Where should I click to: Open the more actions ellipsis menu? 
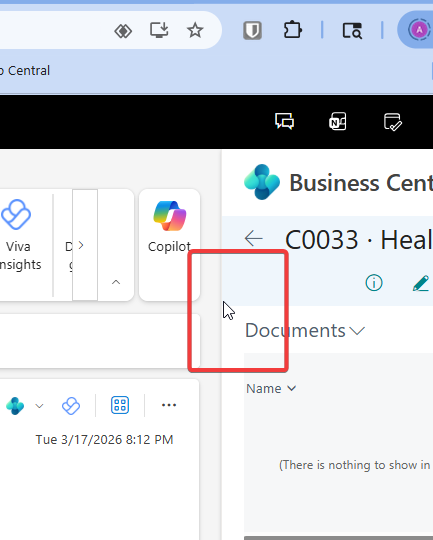(x=169, y=405)
